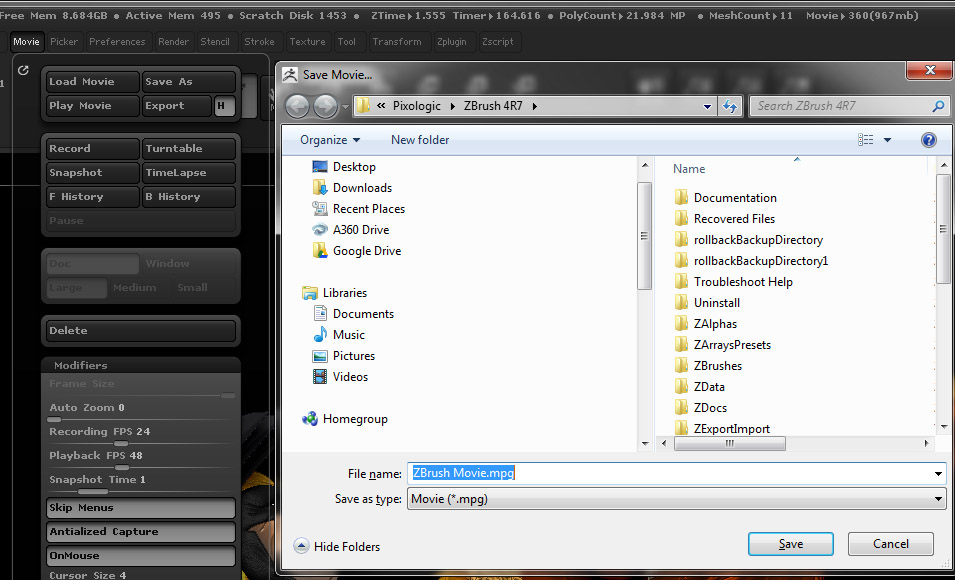The height and width of the screenshot is (580, 955).
Task: Go to Downloads in navigation pane
Action: (x=352, y=188)
